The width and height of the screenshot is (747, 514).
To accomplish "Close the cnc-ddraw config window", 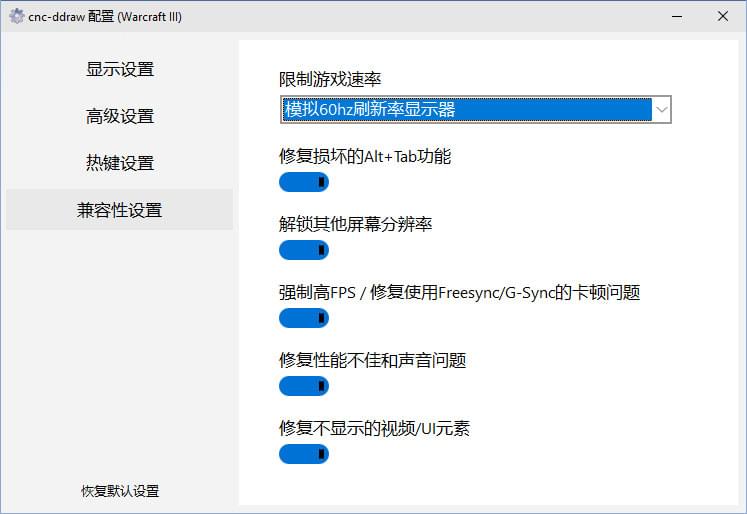I will pos(723,17).
